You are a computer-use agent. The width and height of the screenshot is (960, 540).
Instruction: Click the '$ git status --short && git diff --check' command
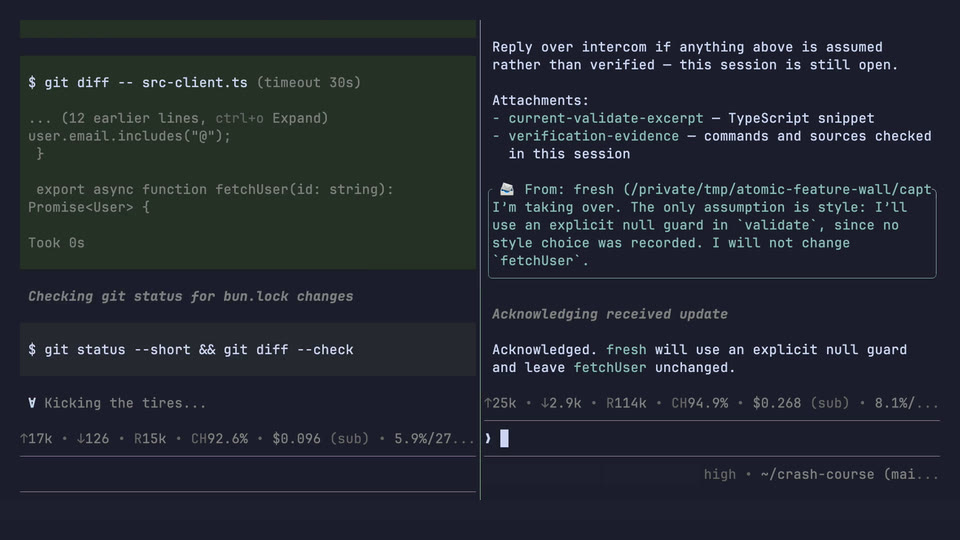[x=190, y=350]
